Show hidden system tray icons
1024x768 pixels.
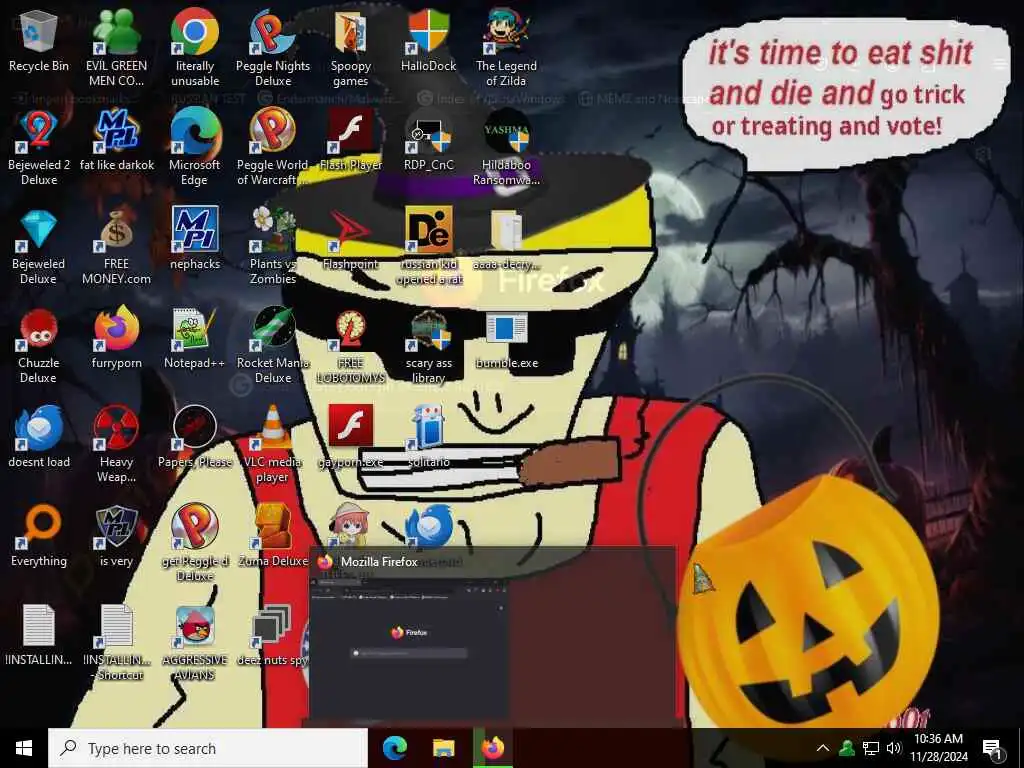coord(823,748)
